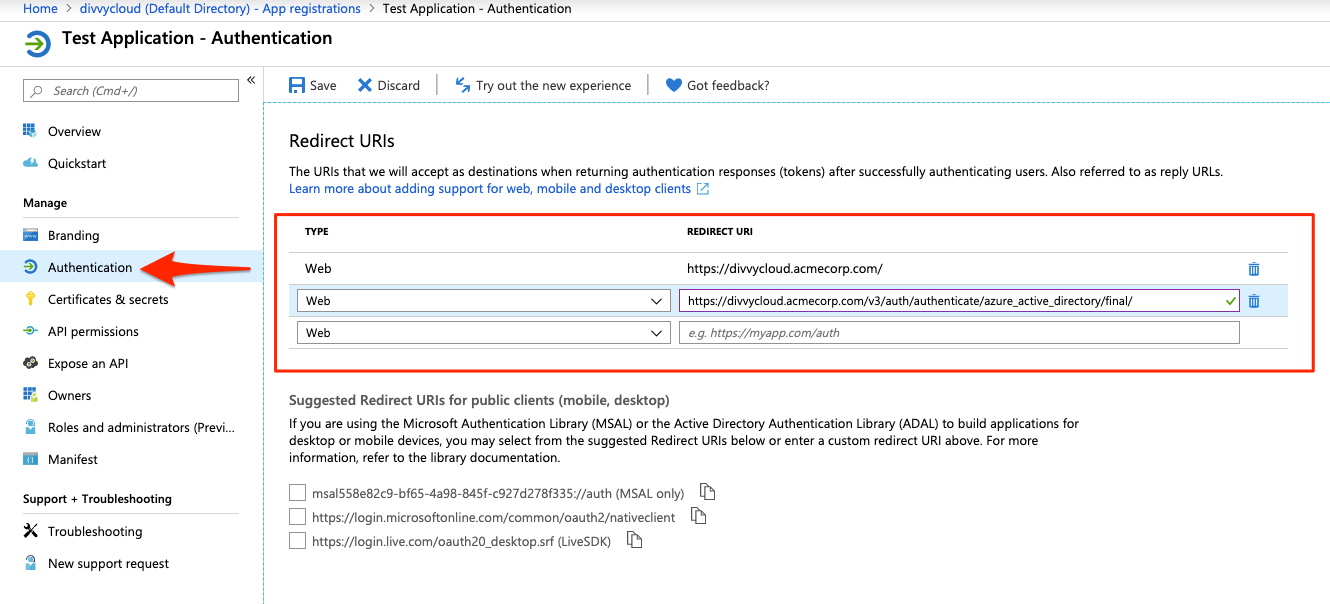Delete the https://divvycloud.acmecorp.com/ redirect URI

click(1254, 269)
